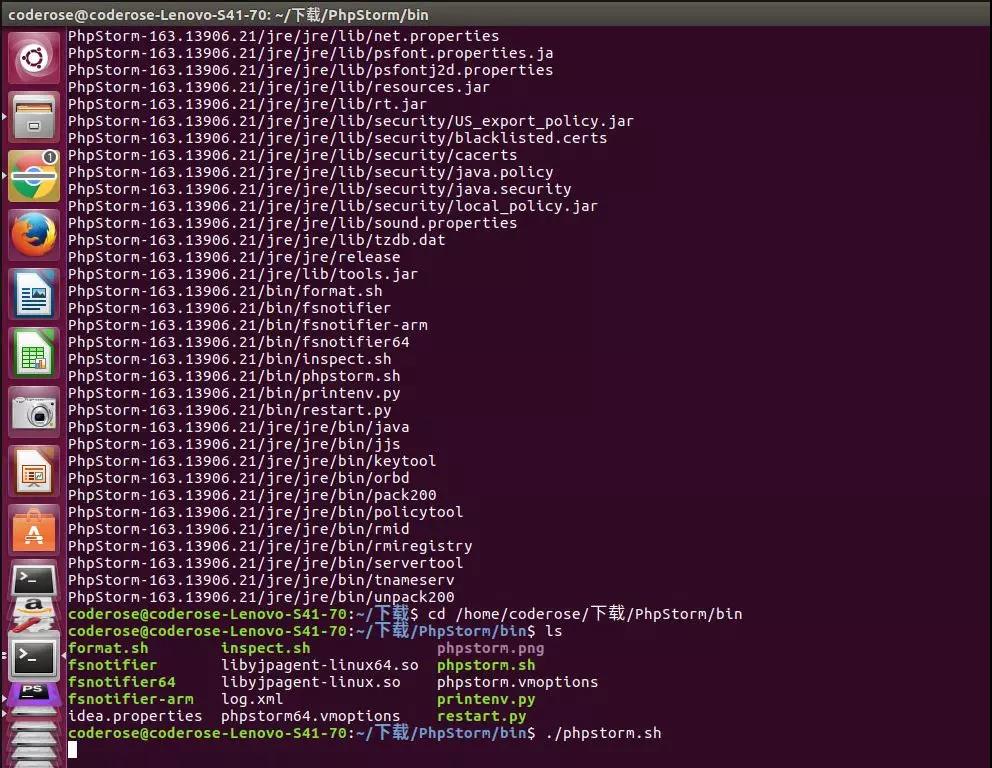Screen dimensions: 992x768
Task: Open the Ubuntu Dash search launcher
Action: click(x=34, y=58)
